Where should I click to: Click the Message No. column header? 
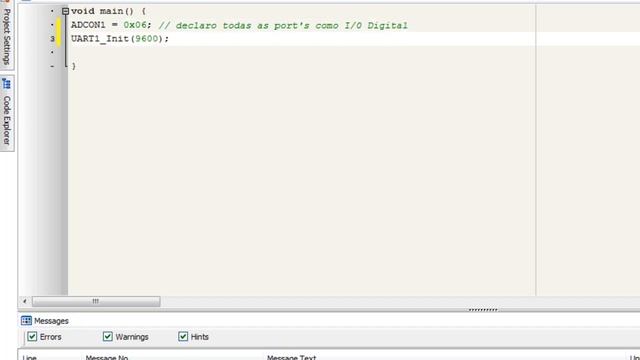pos(107,358)
